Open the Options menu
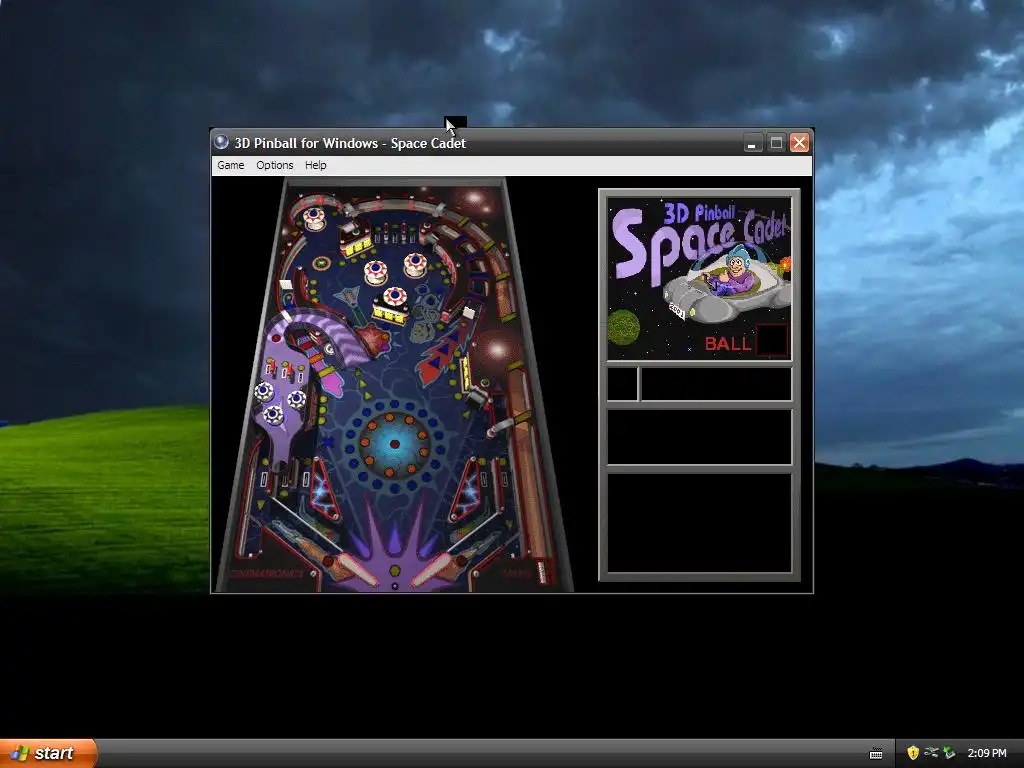The width and height of the screenshot is (1024, 768). click(274, 165)
